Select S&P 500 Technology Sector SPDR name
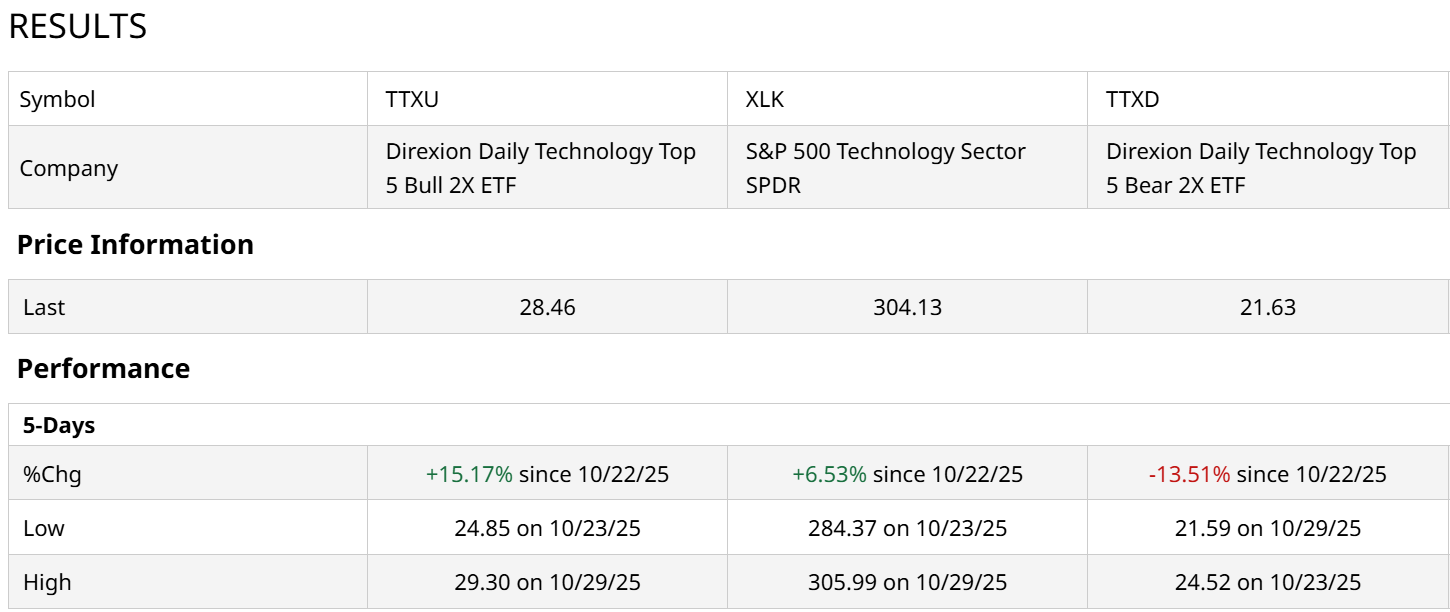 click(885, 168)
